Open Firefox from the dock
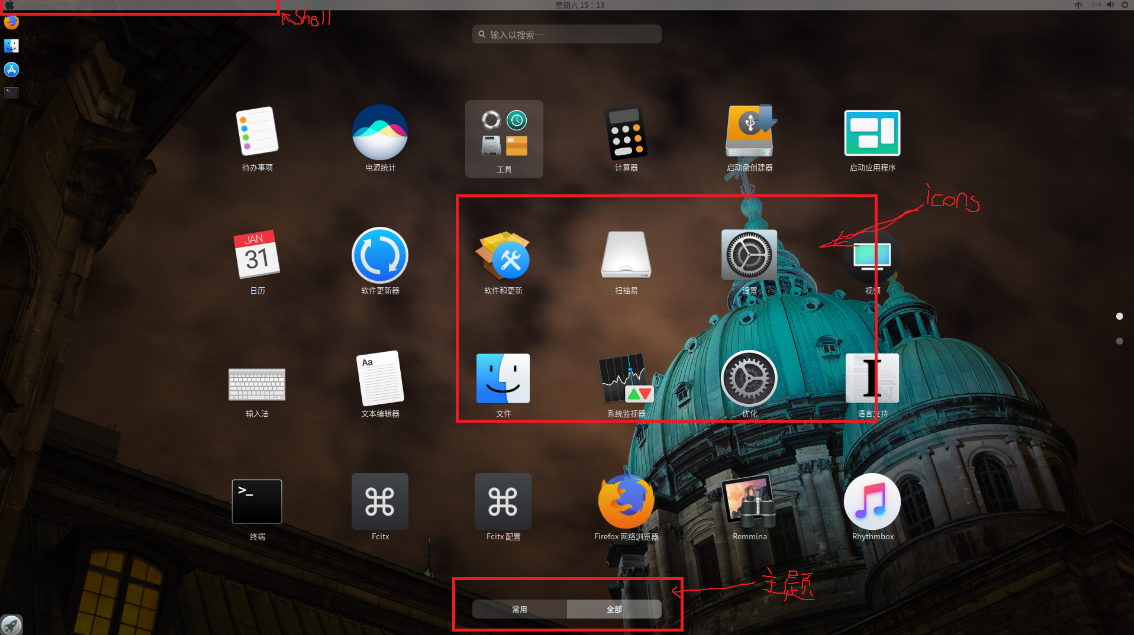The image size is (1134, 635). point(11,22)
